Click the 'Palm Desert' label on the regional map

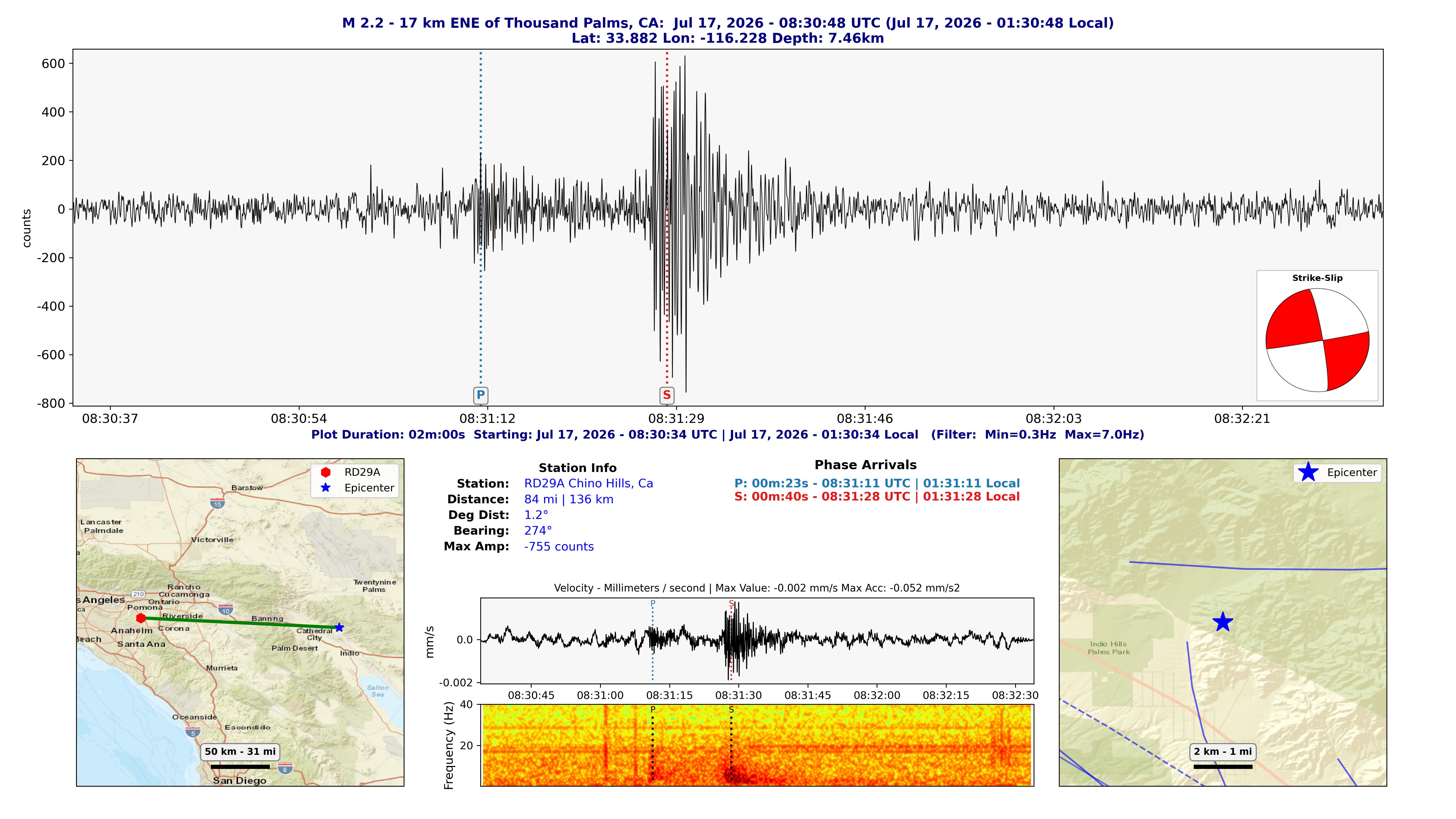coord(294,648)
